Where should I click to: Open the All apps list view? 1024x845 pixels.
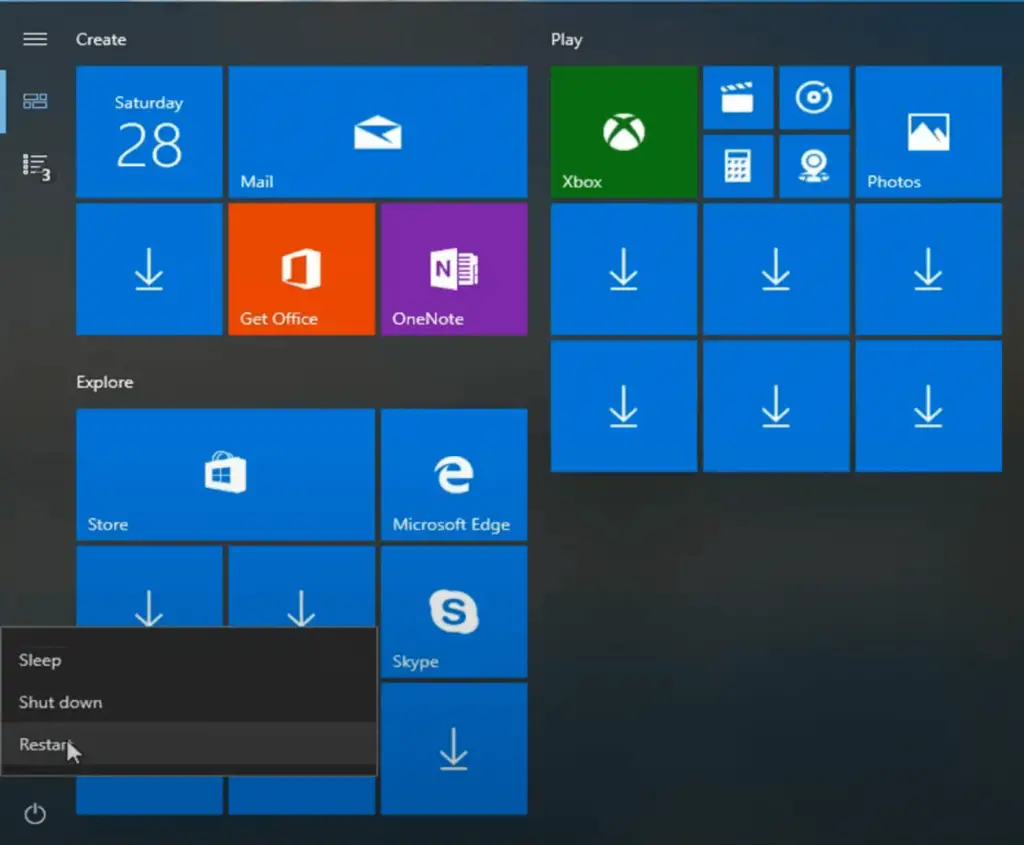point(36,167)
